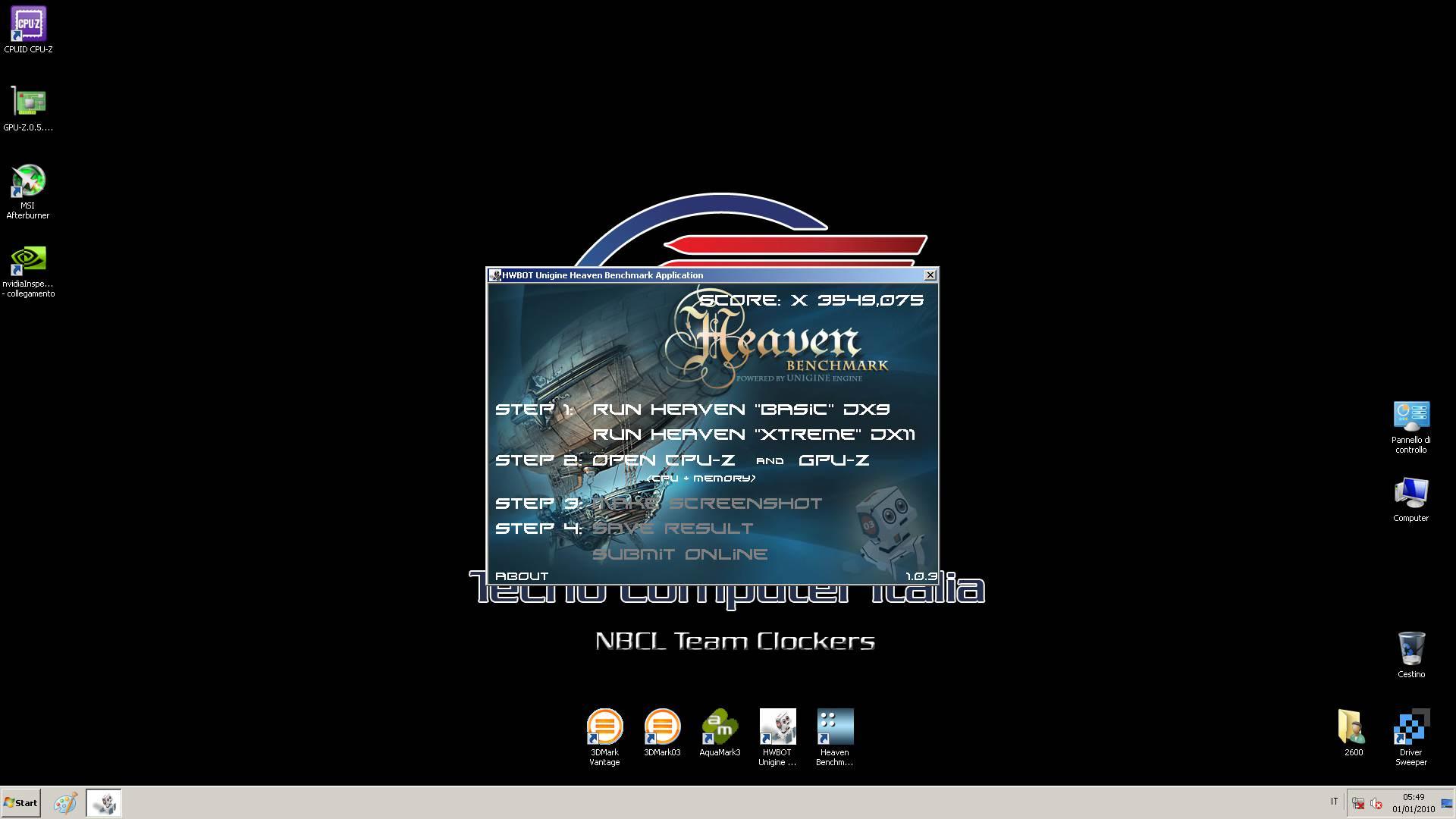The image size is (1456, 819).
Task: Click the HWBOT window title bar icon
Action: point(494,275)
